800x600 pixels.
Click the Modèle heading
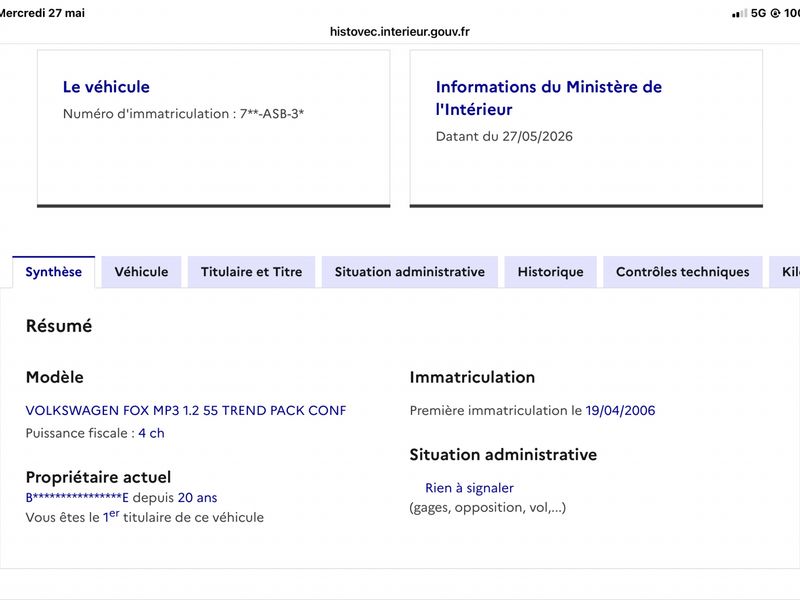(55, 377)
